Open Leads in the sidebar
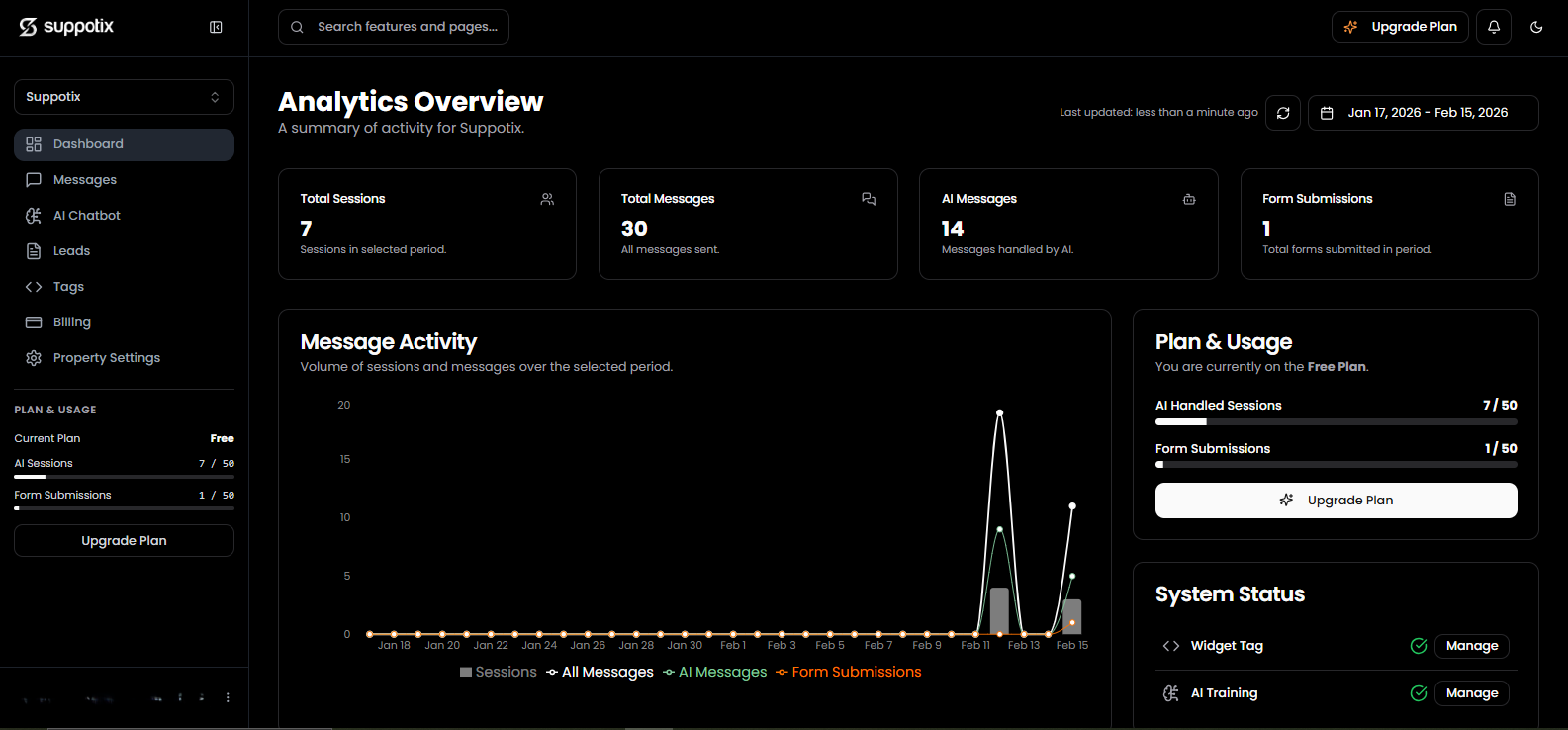The width and height of the screenshot is (1568, 730). [x=124, y=251]
